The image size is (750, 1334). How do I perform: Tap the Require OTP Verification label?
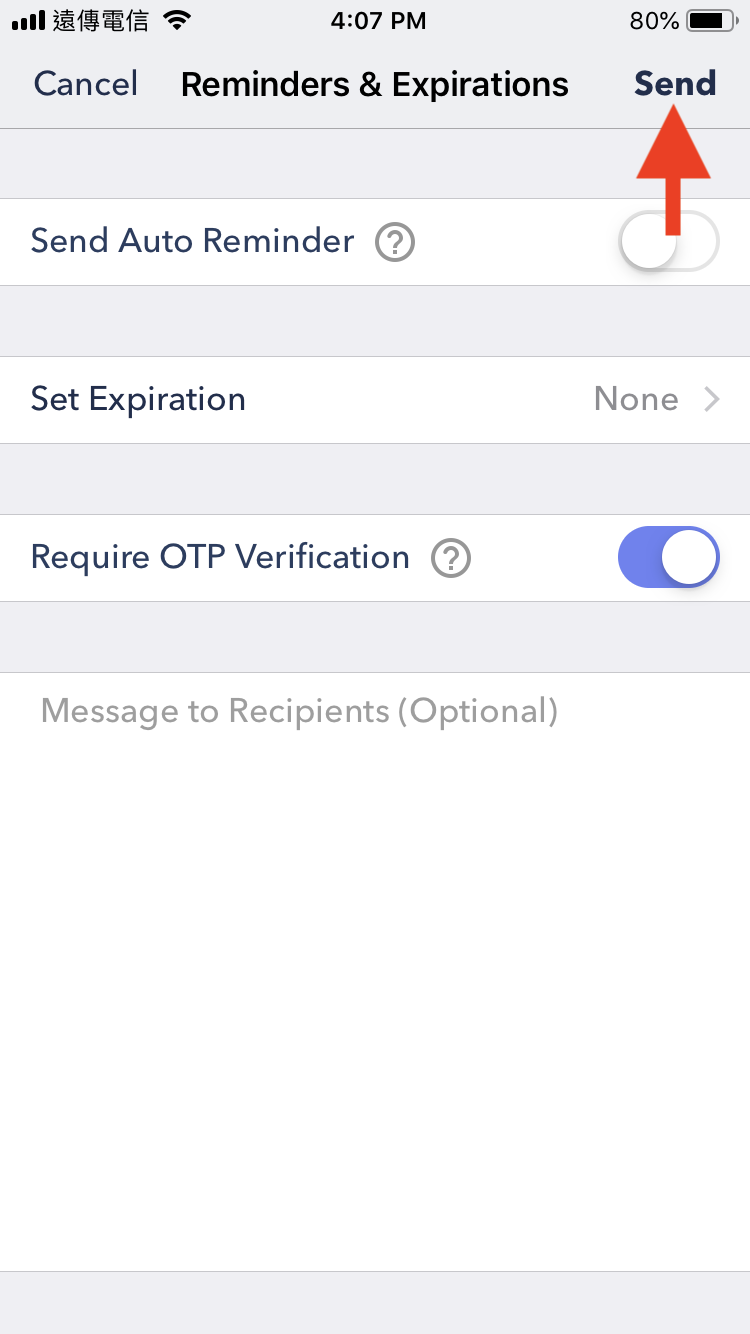220,557
